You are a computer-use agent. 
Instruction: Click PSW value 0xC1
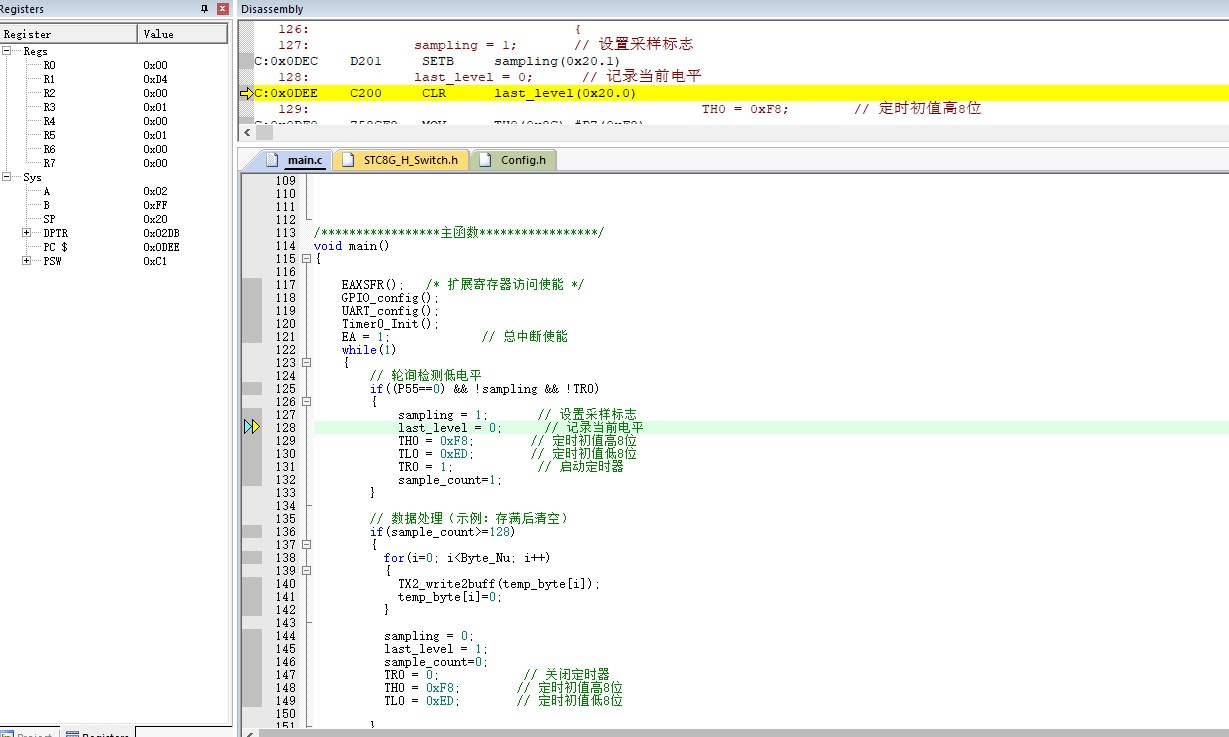(x=155, y=261)
